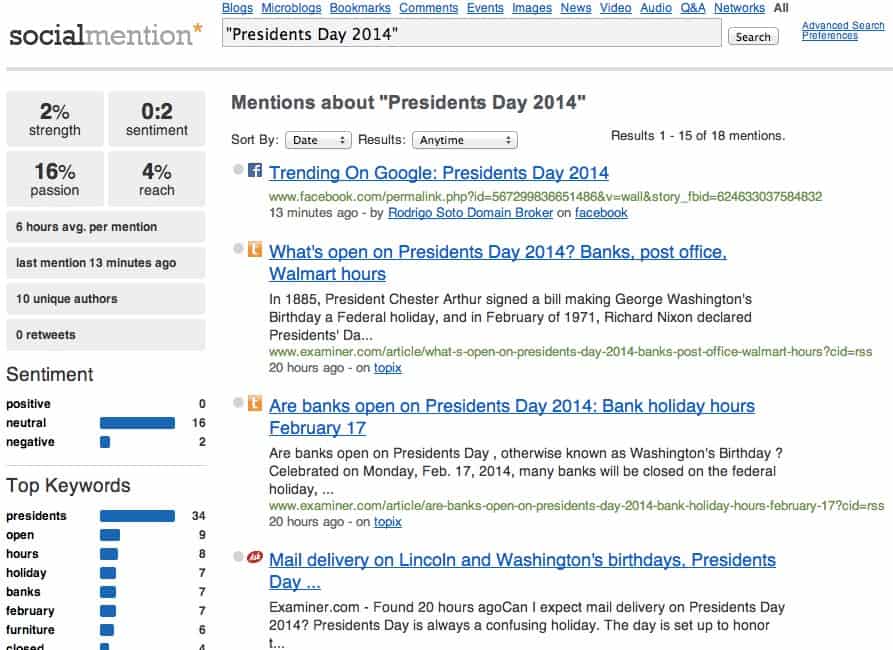
Task: Click the neutral sentiment bar
Action: 137,423
